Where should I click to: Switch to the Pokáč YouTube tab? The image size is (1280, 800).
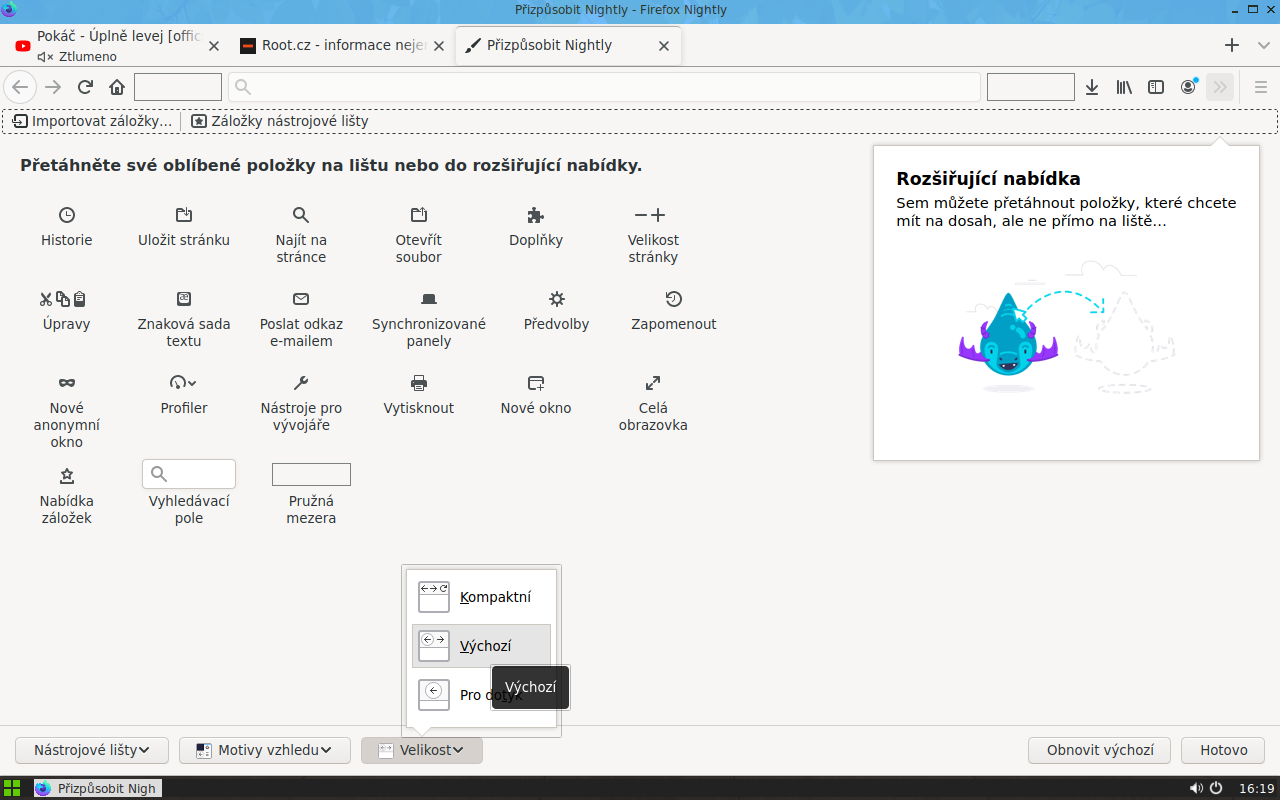coord(118,46)
